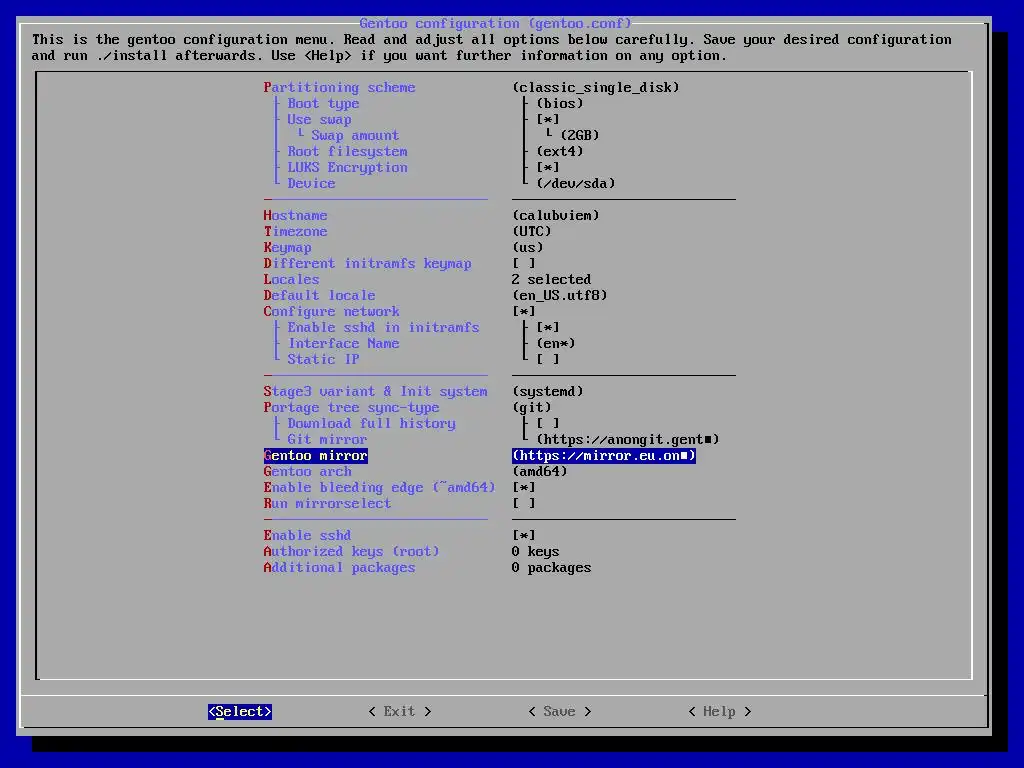Image resolution: width=1024 pixels, height=768 pixels.
Task: Select the Static IP entry
Action: click(323, 359)
